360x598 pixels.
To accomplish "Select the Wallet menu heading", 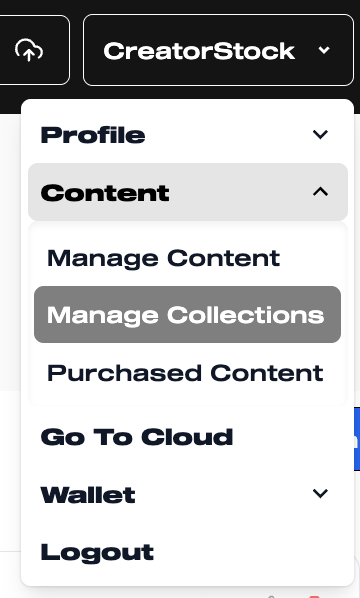I will (88, 495).
